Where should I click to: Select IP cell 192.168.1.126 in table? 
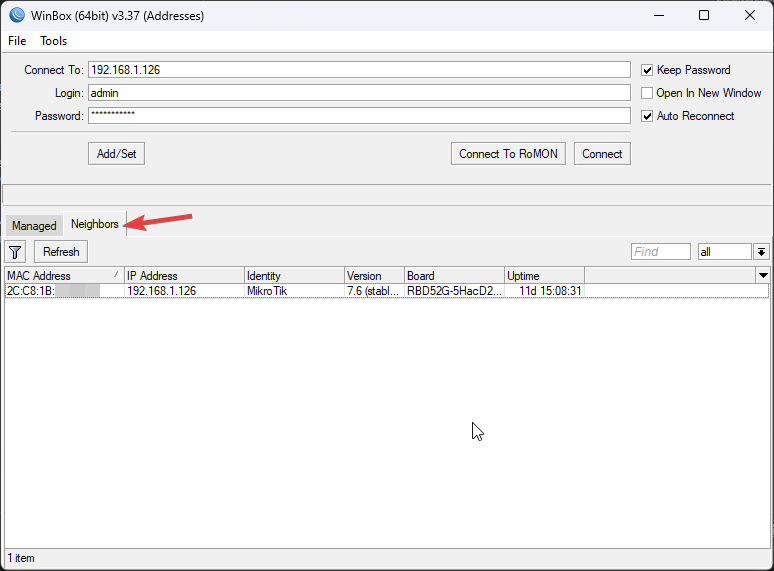click(184, 291)
